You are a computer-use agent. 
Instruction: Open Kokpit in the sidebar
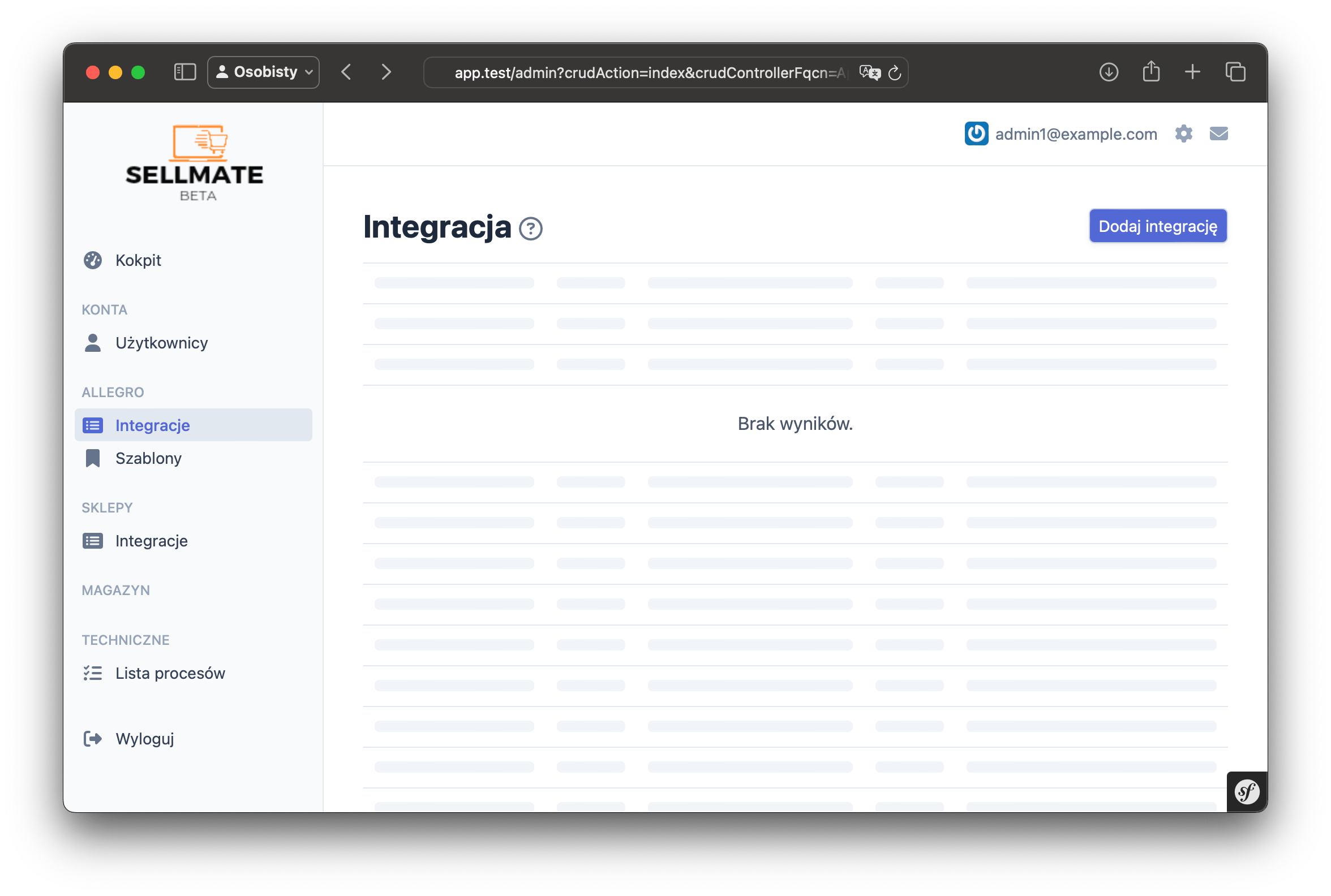click(x=193, y=260)
